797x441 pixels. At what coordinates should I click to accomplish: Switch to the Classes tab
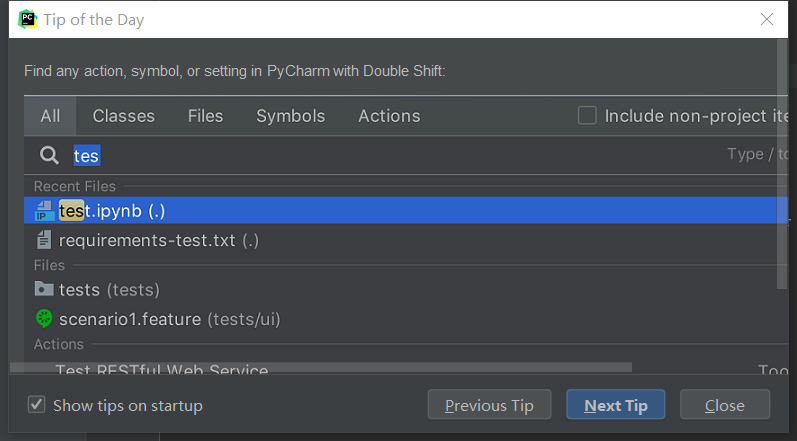pyautogui.click(x=124, y=116)
